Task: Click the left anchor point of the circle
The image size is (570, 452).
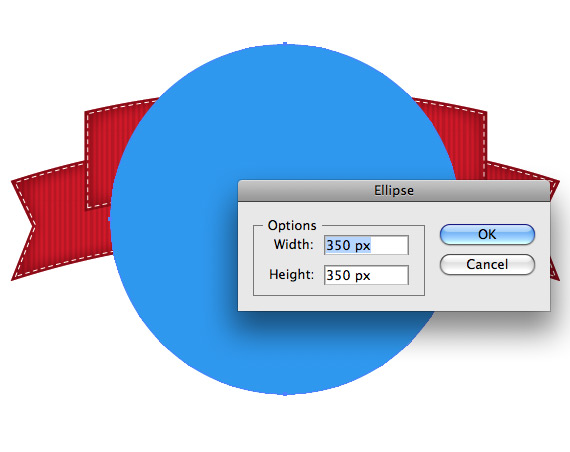Action: click(x=110, y=219)
